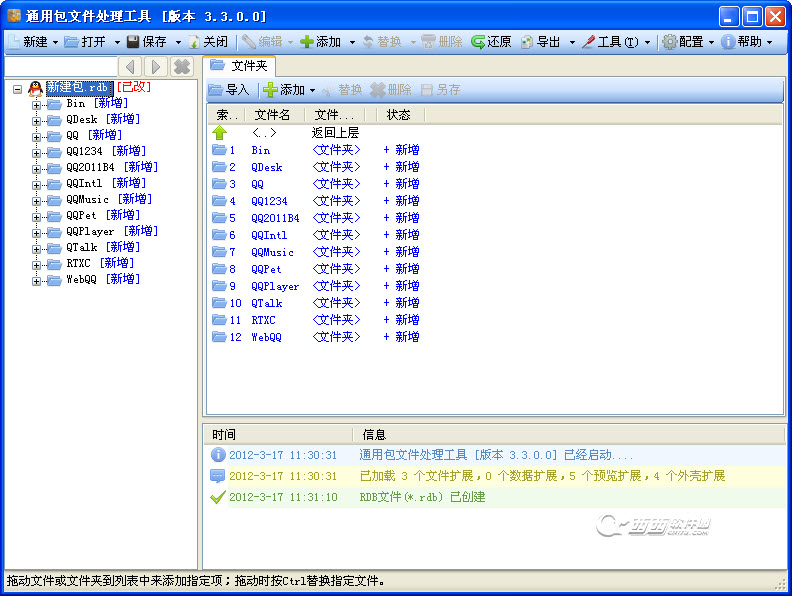Switch to the 文件夹 tab

click(240, 66)
